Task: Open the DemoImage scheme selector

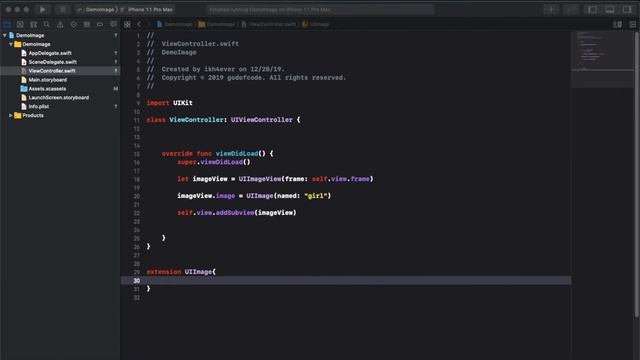Action: pos(96,9)
